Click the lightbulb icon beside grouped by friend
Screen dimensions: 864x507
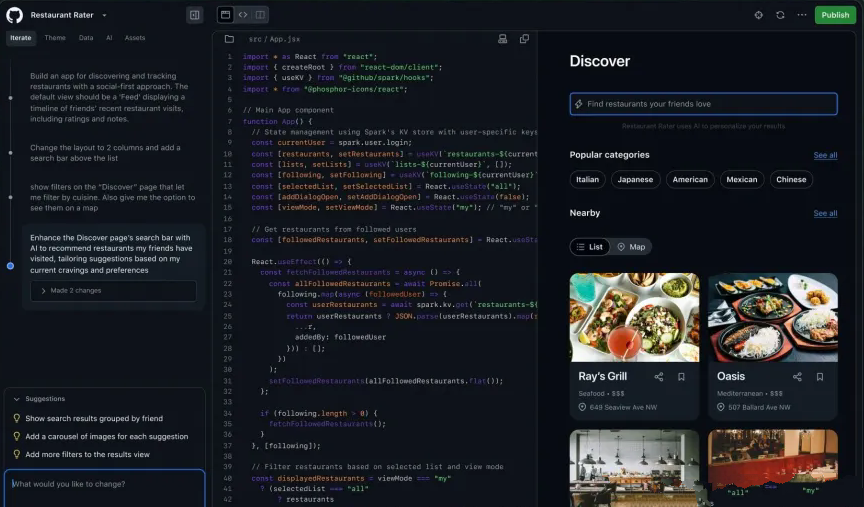point(17,418)
